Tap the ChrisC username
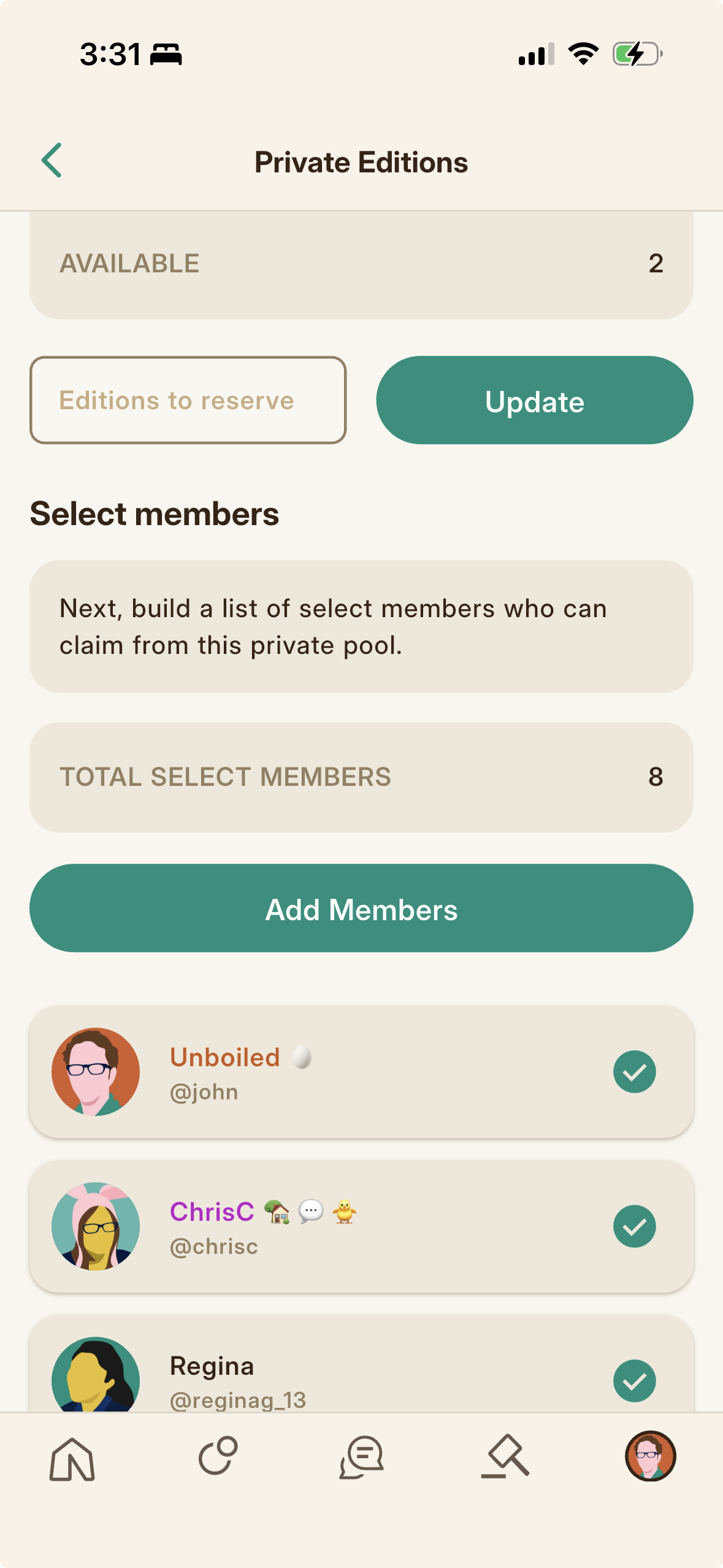723x1568 pixels. 212,1212
